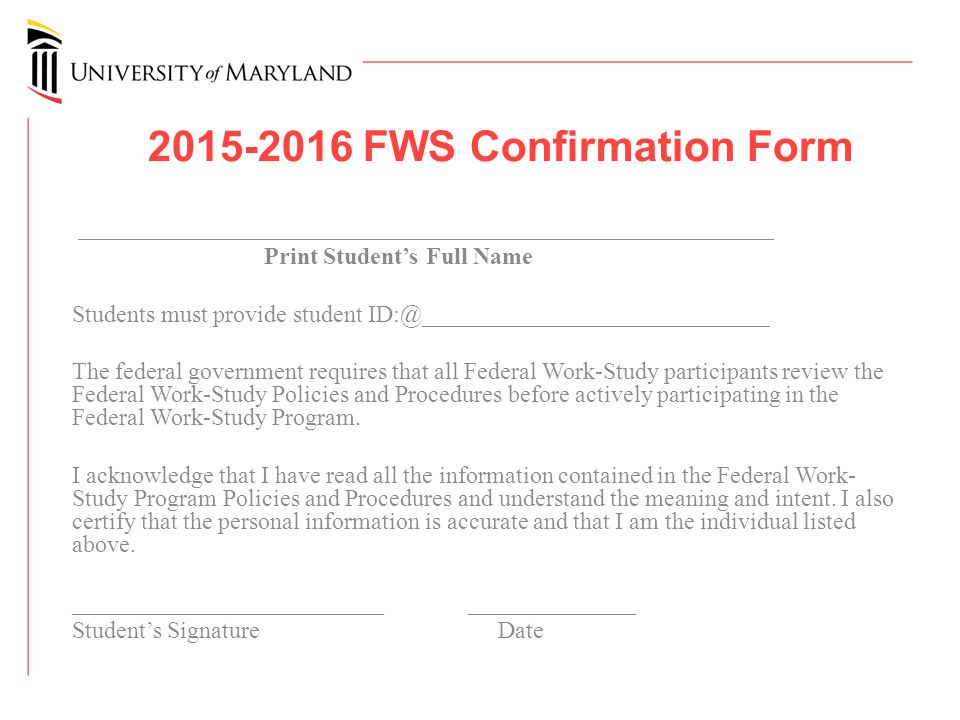Click the FWS abbreviation in the title
Image resolution: width=960 pixels, height=720 pixels.
pyautogui.click(x=409, y=147)
